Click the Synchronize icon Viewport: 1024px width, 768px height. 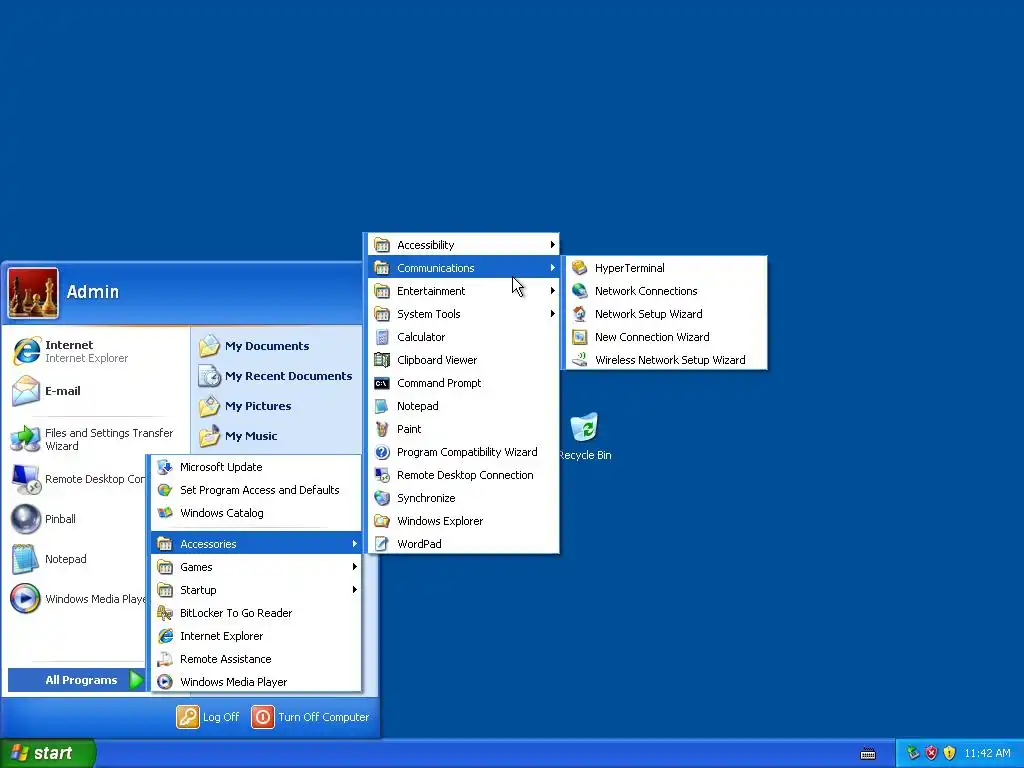pyautogui.click(x=382, y=498)
